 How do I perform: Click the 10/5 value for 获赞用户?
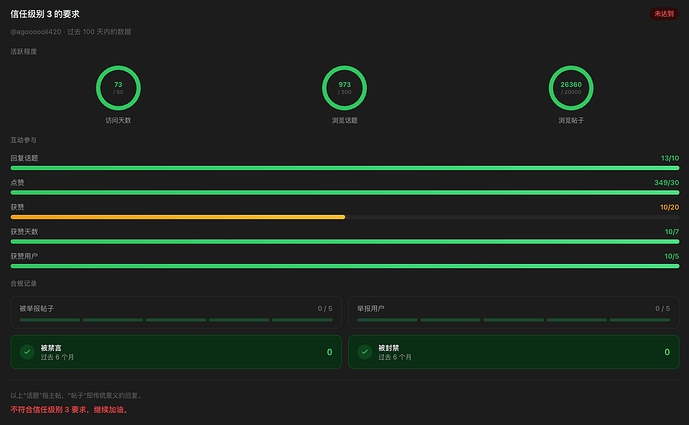(671, 257)
